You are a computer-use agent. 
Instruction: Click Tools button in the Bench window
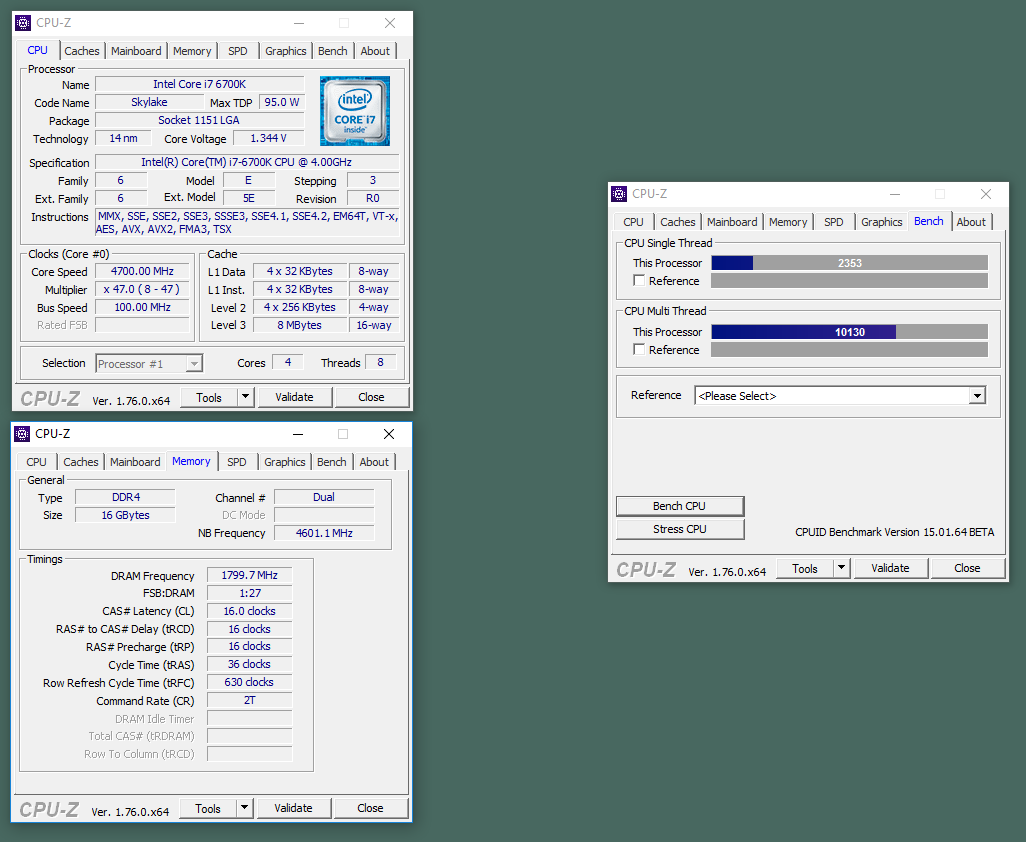(x=805, y=568)
